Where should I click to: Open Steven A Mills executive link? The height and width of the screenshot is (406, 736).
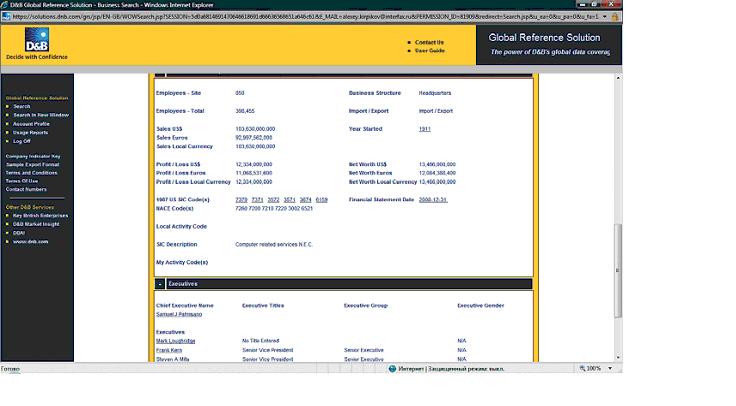coord(173,360)
